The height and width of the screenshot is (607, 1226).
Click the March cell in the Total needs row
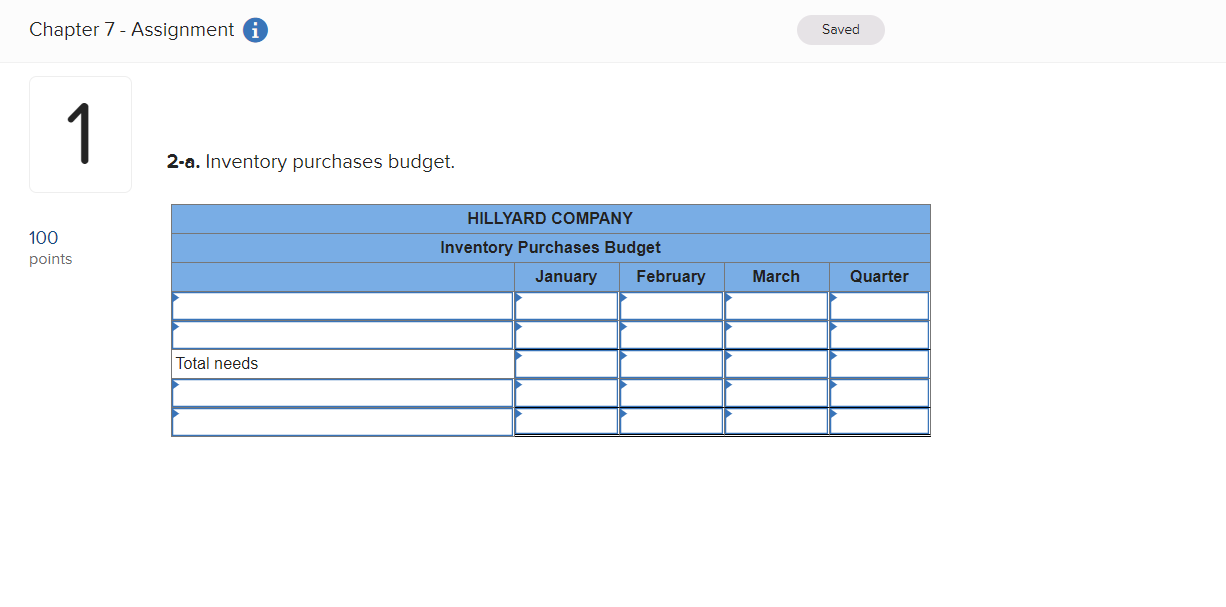(x=776, y=363)
